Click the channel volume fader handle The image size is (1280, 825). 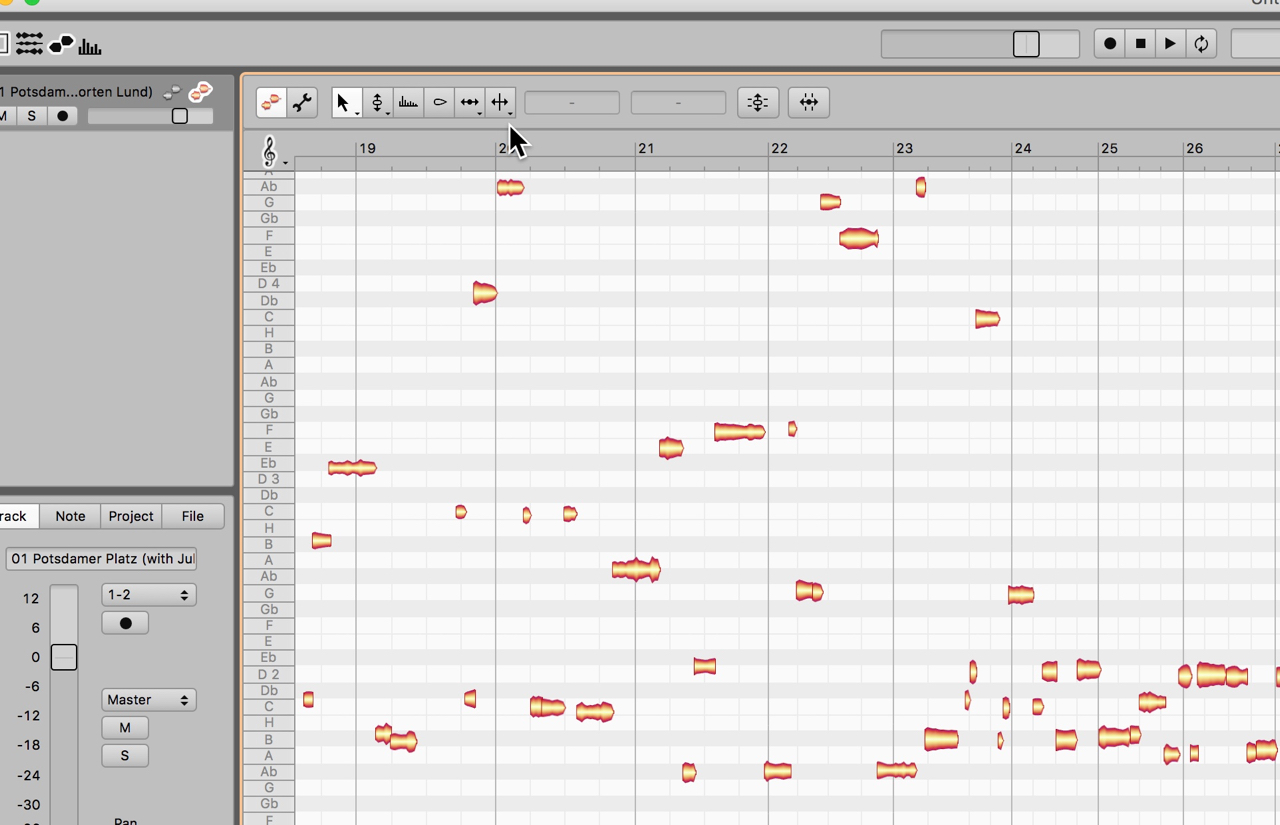[64, 657]
